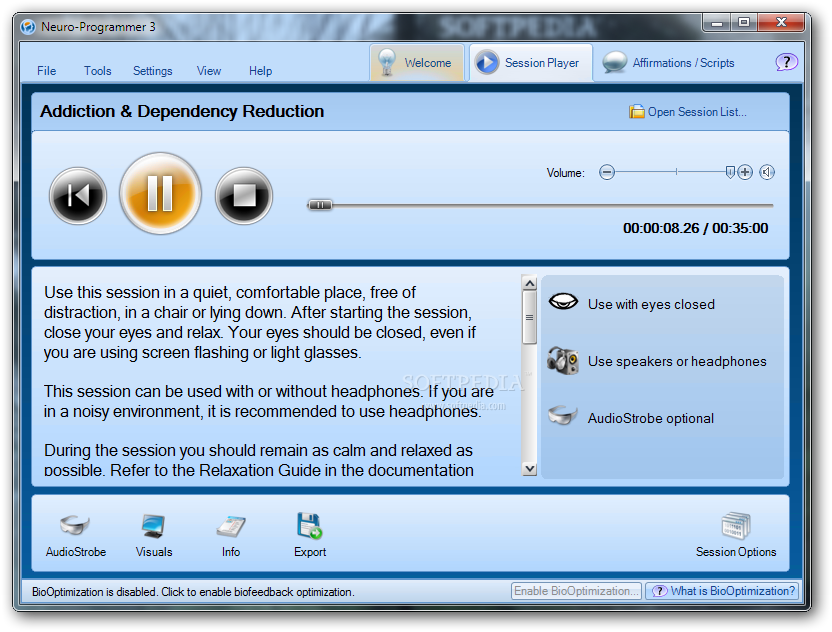
Task: Click the purple help question mark icon
Action: (786, 62)
